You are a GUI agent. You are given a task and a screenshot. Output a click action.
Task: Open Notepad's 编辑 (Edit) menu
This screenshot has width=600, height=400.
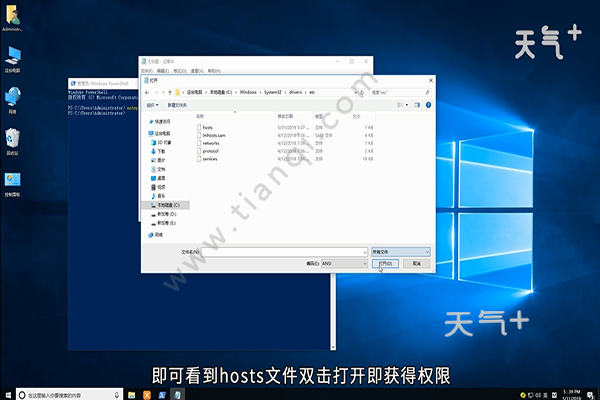coord(163,71)
